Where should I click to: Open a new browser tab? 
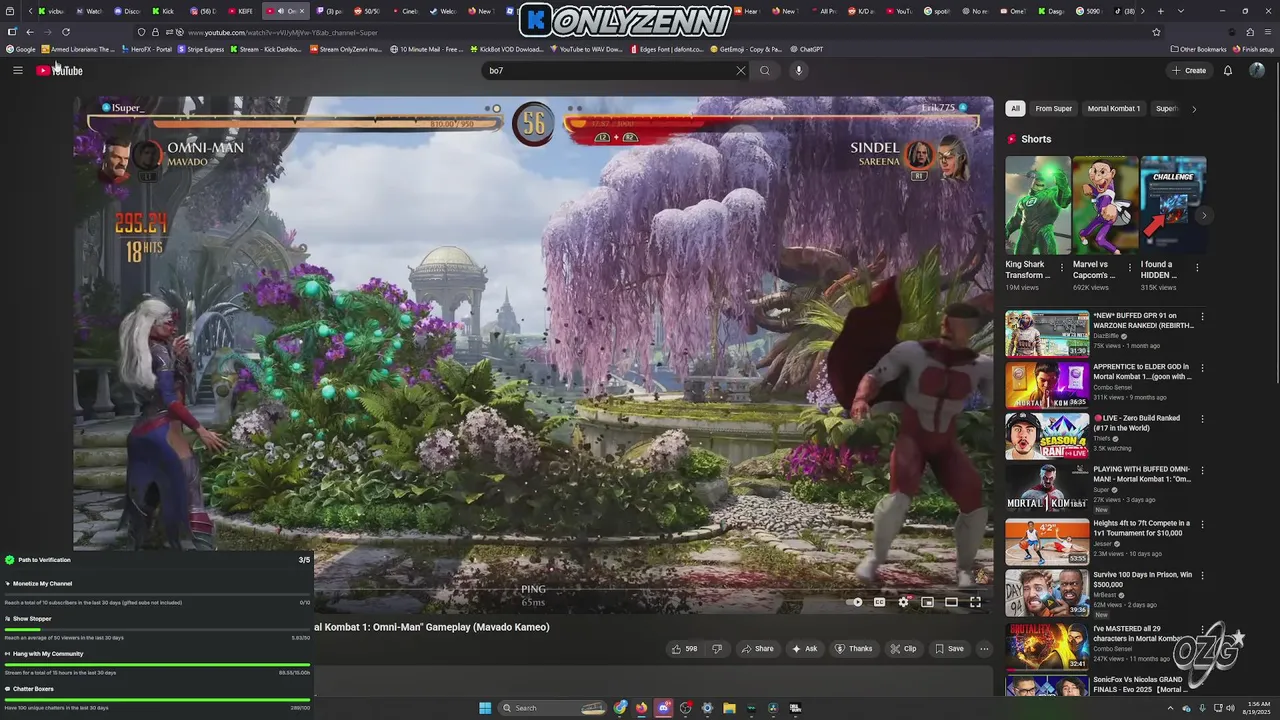pos(1160,11)
